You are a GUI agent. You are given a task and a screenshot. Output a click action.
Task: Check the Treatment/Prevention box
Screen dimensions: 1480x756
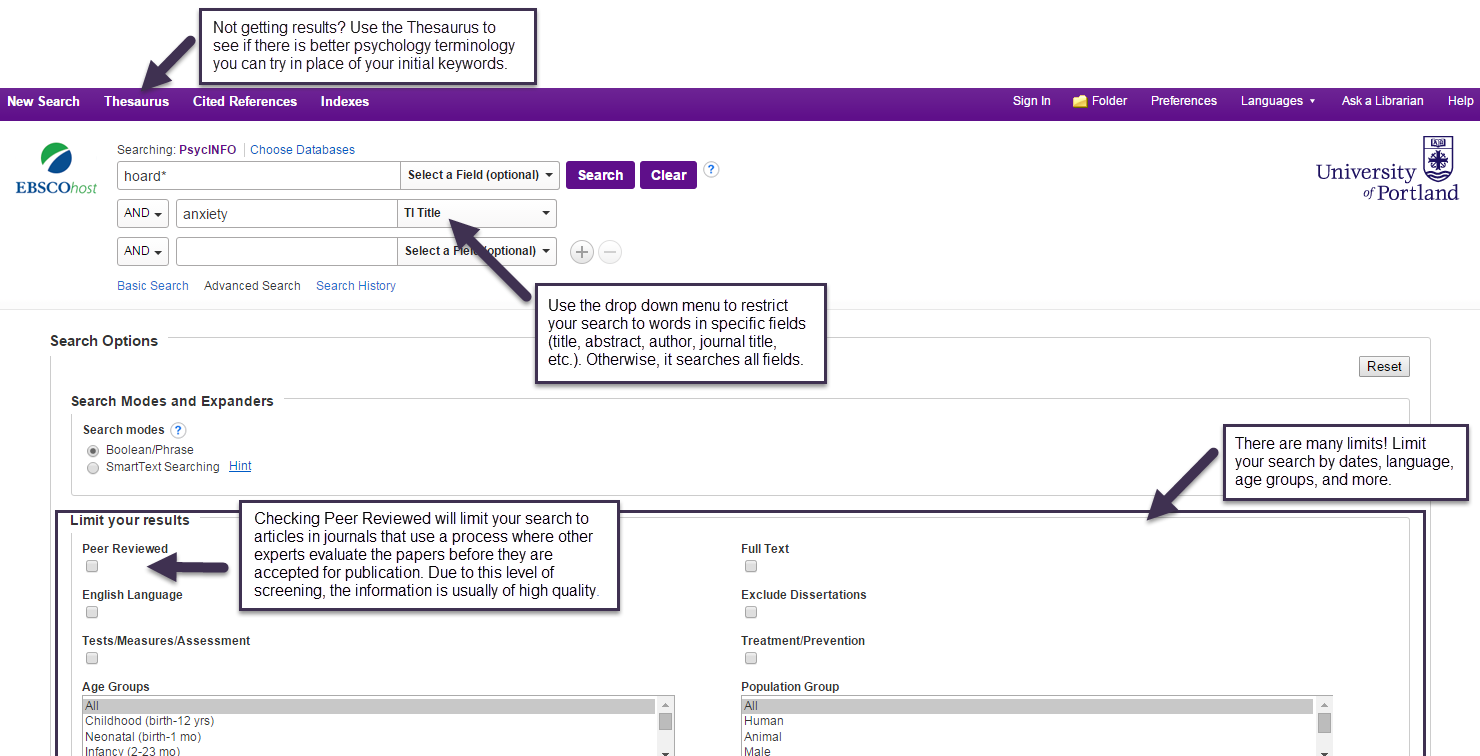click(x=751, y=658)
